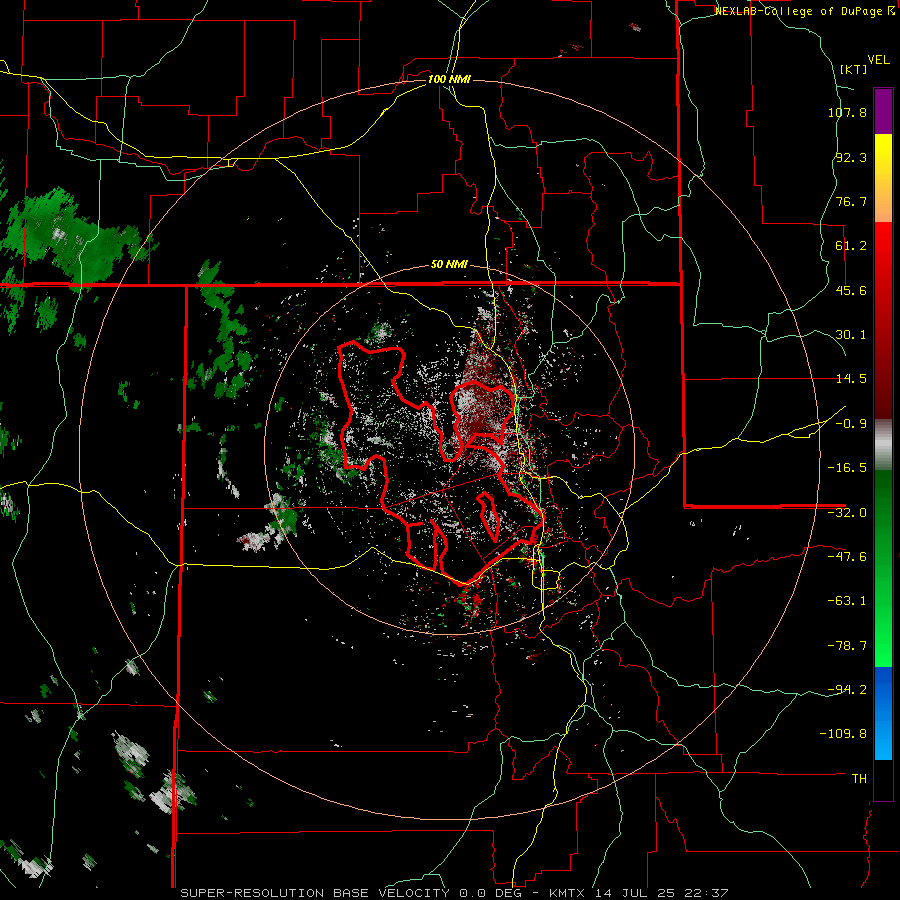Click the 92.3 velocity scale value
The width and height of the screenshot is (900, 900).
[851, 157]
